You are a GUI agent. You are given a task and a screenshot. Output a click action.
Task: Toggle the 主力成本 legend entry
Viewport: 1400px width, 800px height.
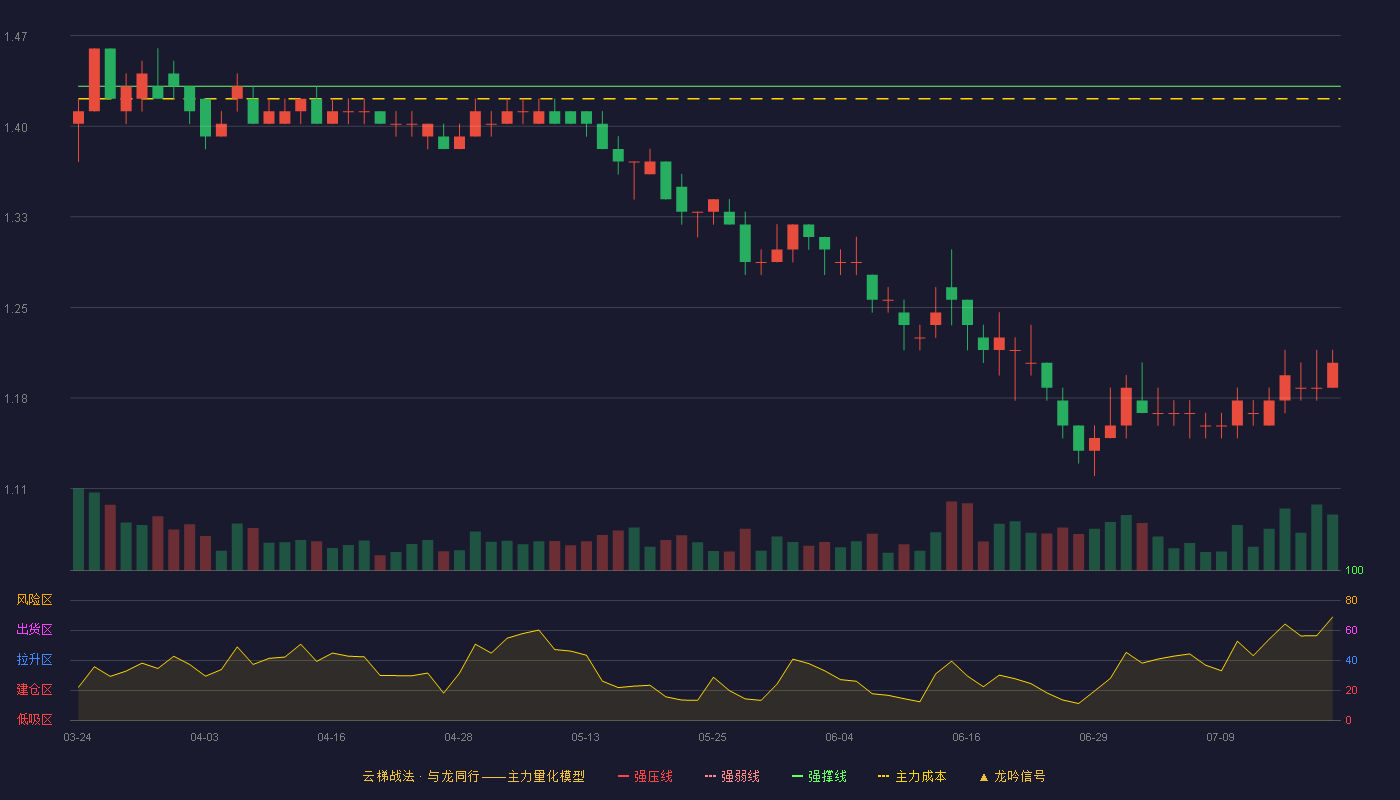(911, 776)
